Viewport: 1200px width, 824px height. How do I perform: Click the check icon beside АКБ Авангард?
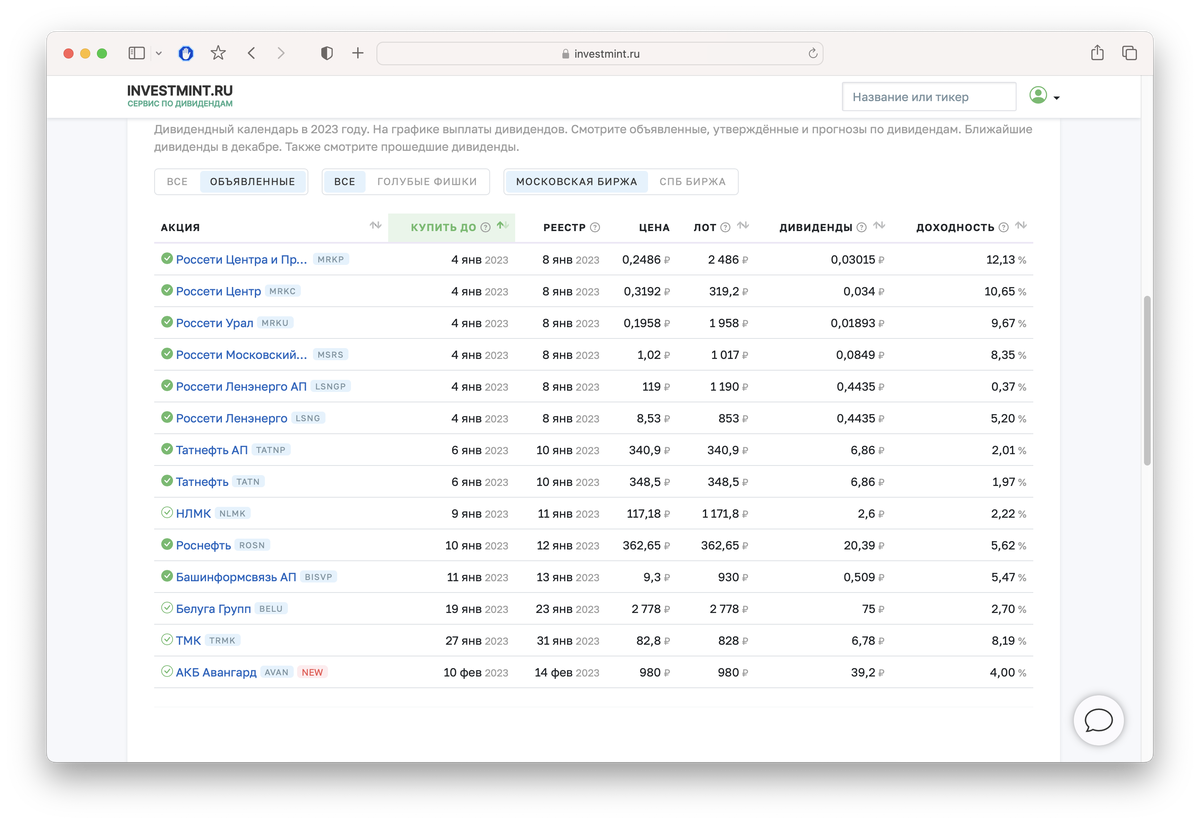tap(167, 672)
